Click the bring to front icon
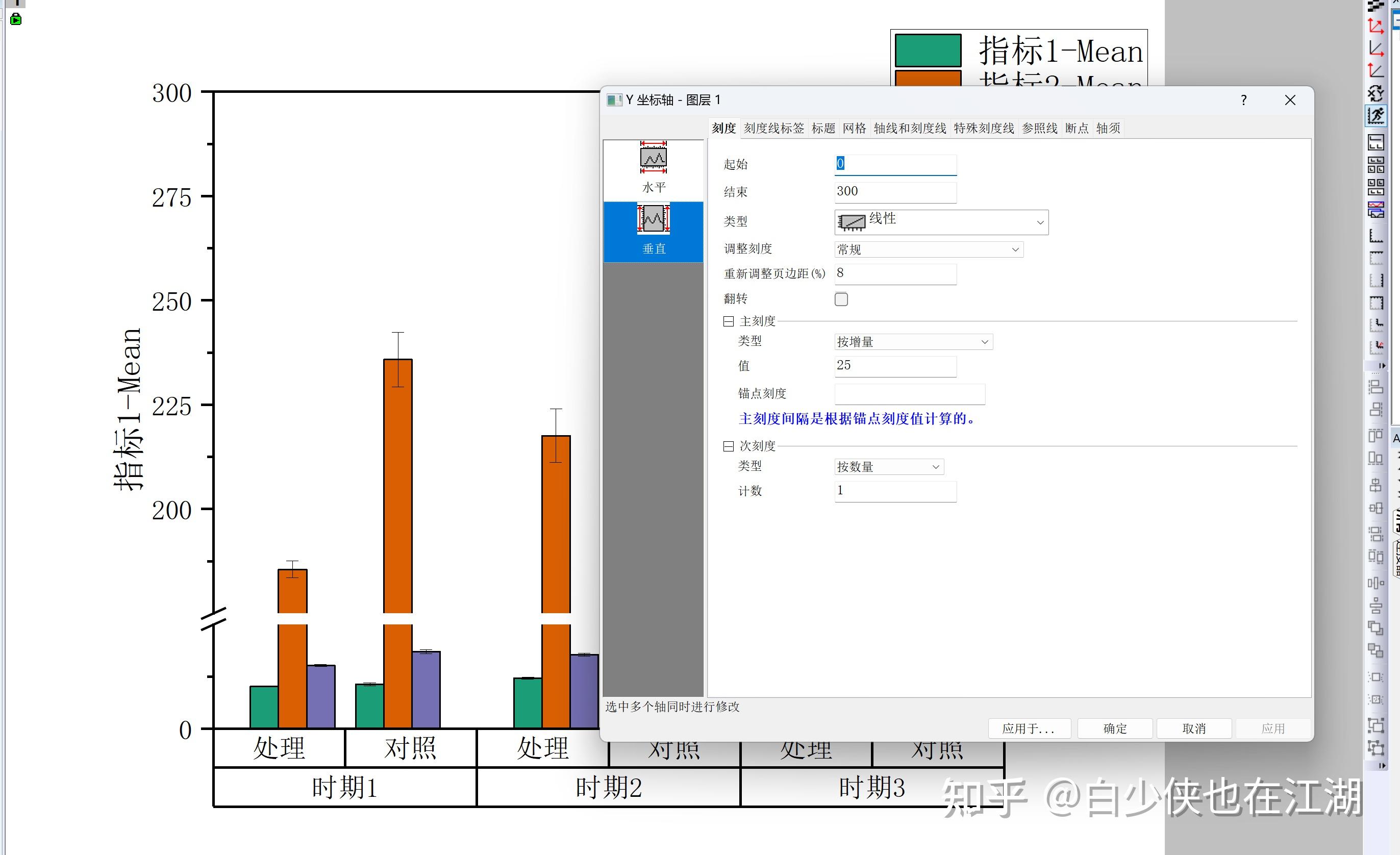Image resolution: width=1400 pixels, height=855 pixels. (x=1376, y=628)
